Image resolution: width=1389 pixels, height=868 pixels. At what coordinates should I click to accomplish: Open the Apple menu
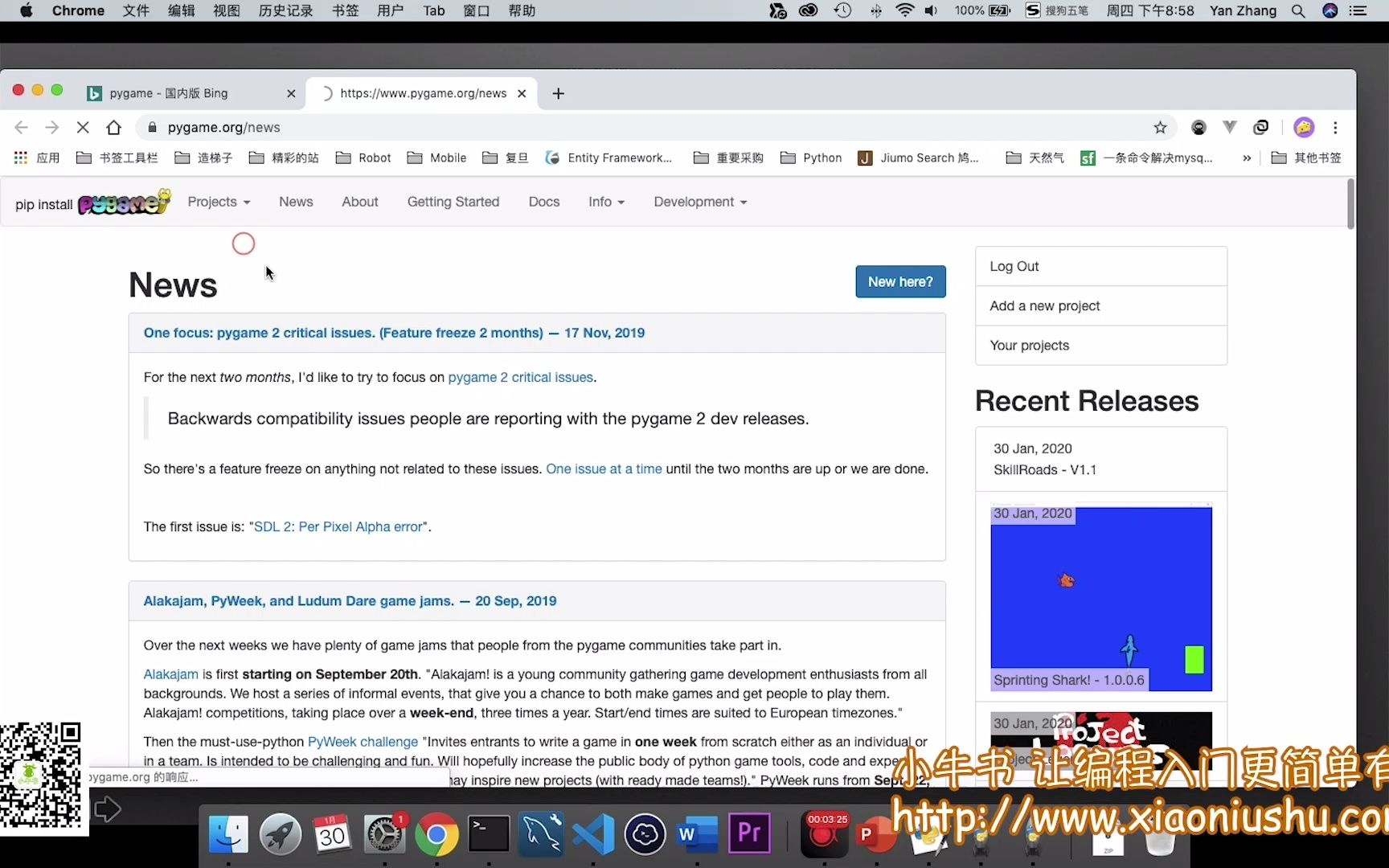pos(27,10)
